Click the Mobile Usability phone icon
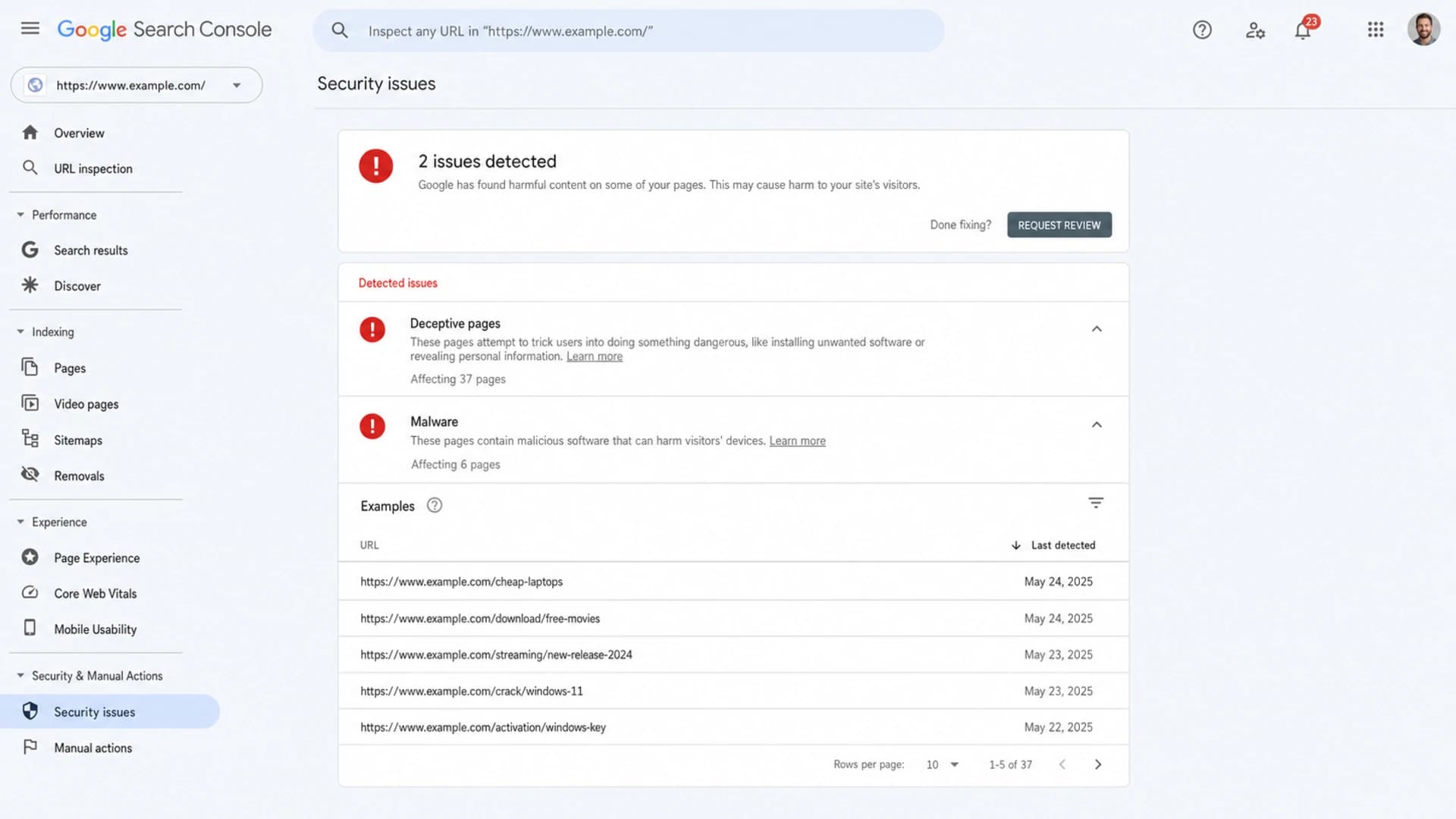 point(30,628)
